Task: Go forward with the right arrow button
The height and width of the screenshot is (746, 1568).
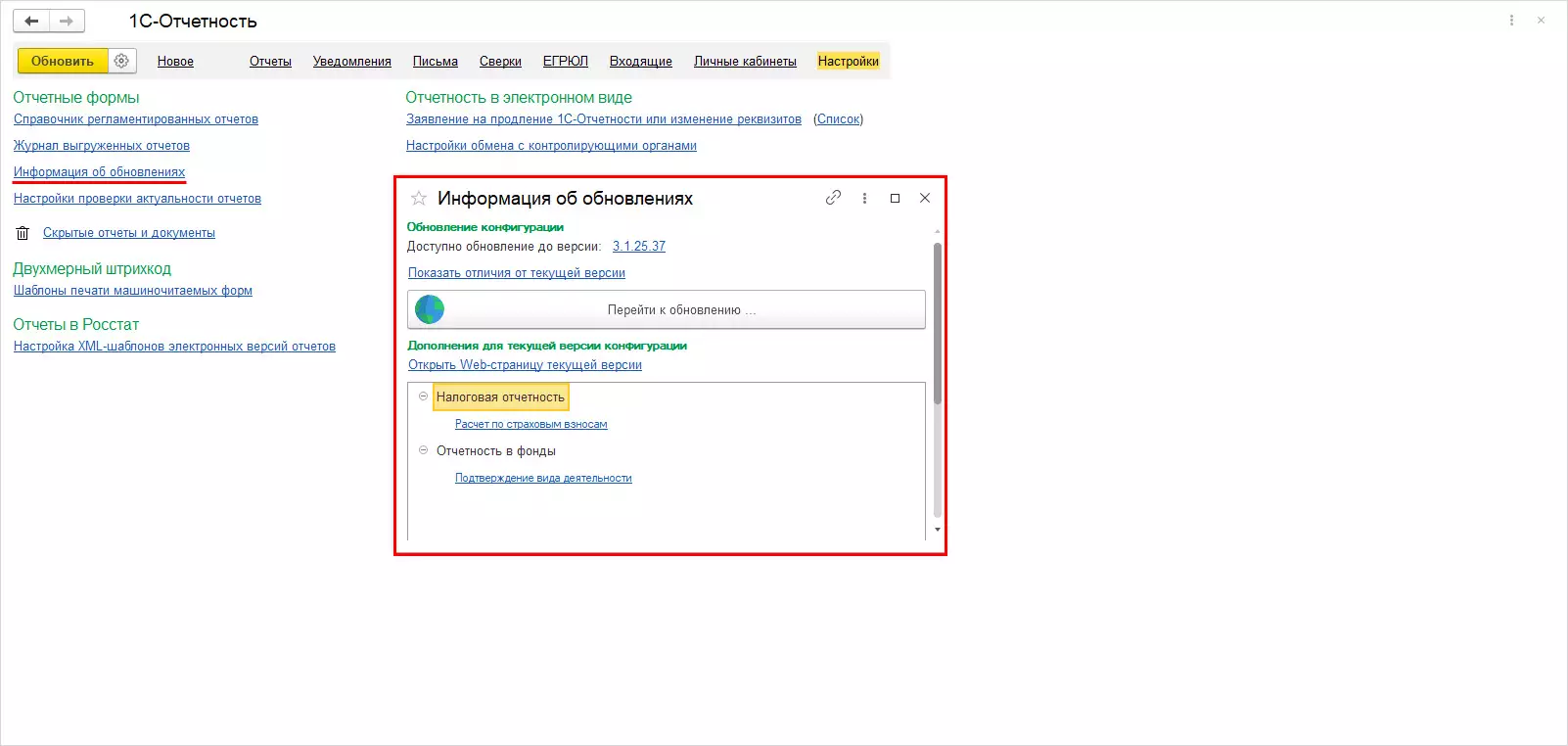Action: 67,21
